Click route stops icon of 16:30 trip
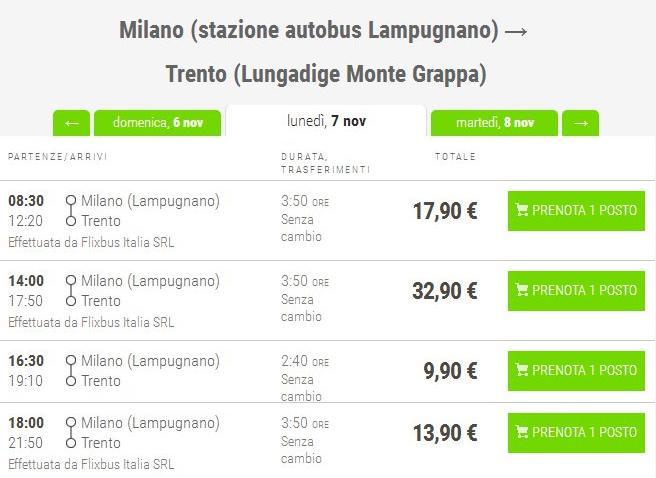Viewport: 656px width, 478px height. click(70, 371)
